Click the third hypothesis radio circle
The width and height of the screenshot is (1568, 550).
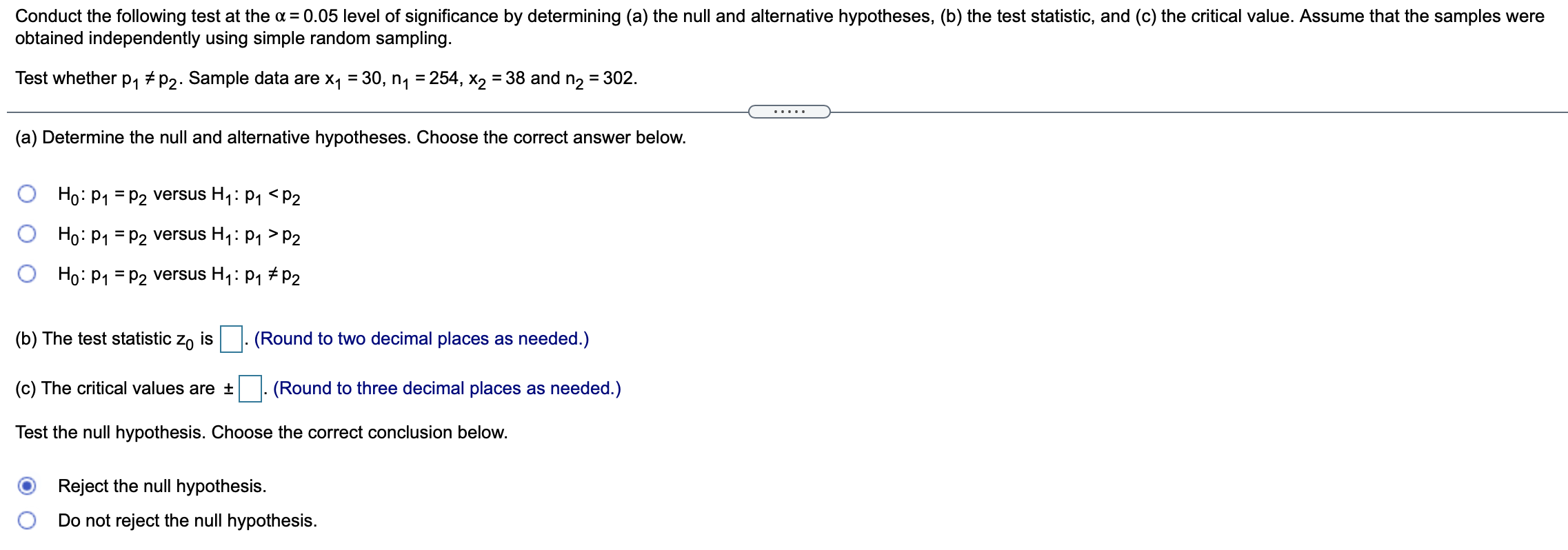tap(26, 276)
